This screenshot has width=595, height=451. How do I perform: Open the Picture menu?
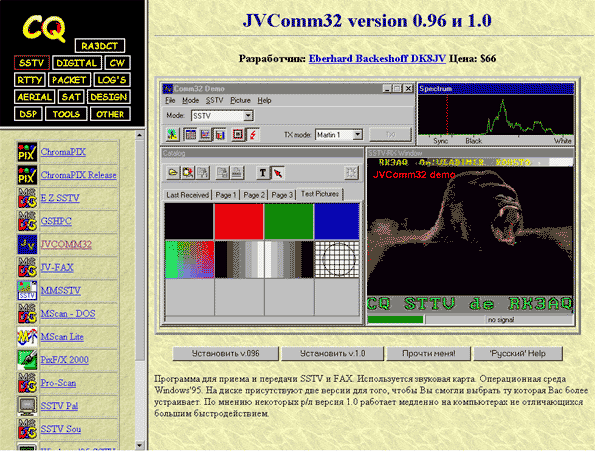point(240,101)
